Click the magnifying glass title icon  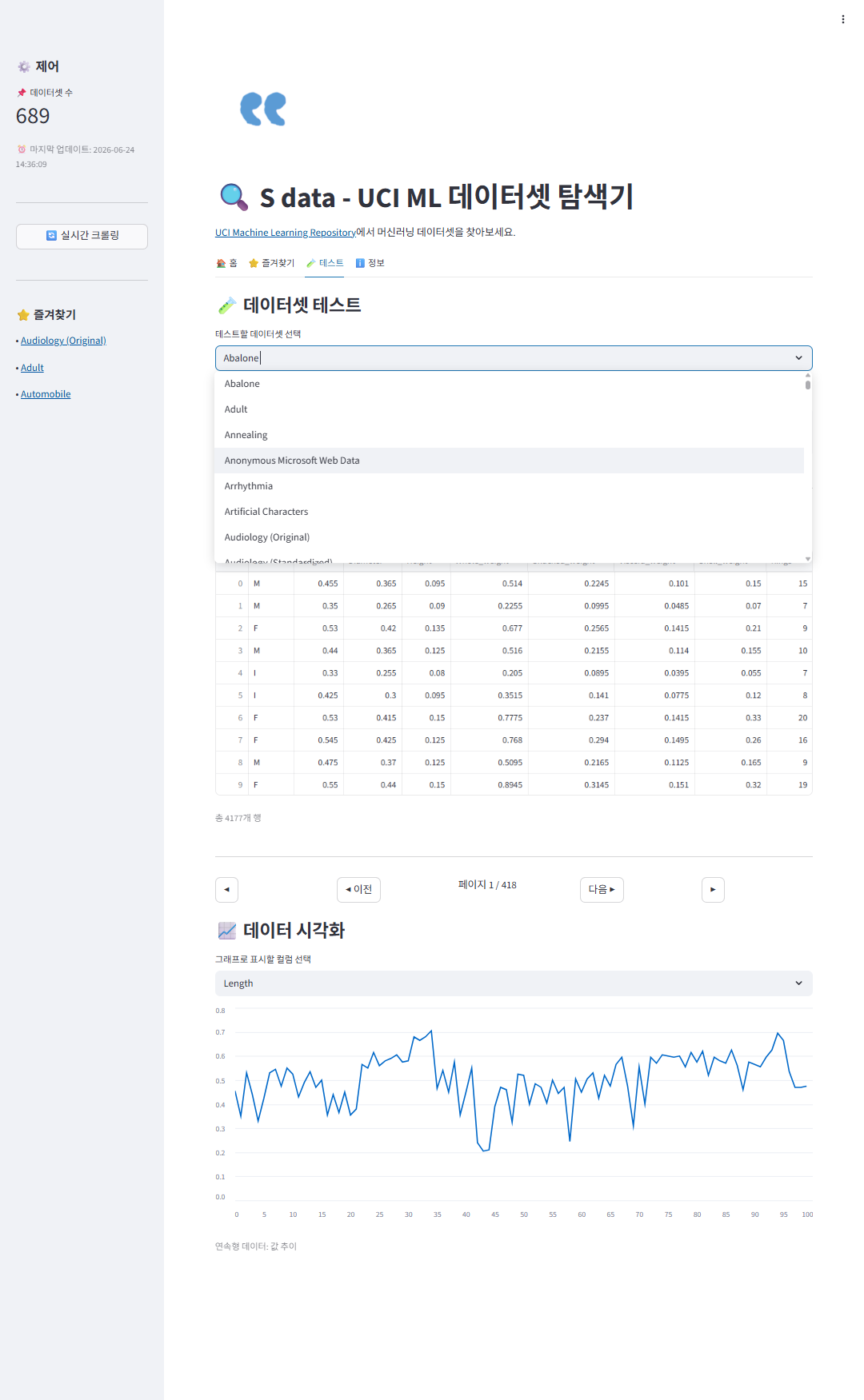point(234,197)
